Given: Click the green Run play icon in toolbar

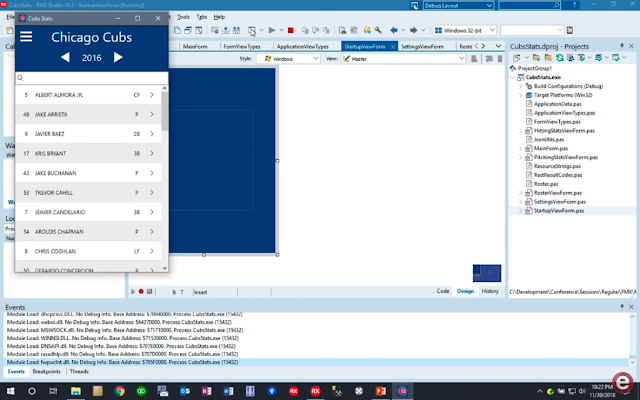Looking at the screenshot, I should coord(271,30).
